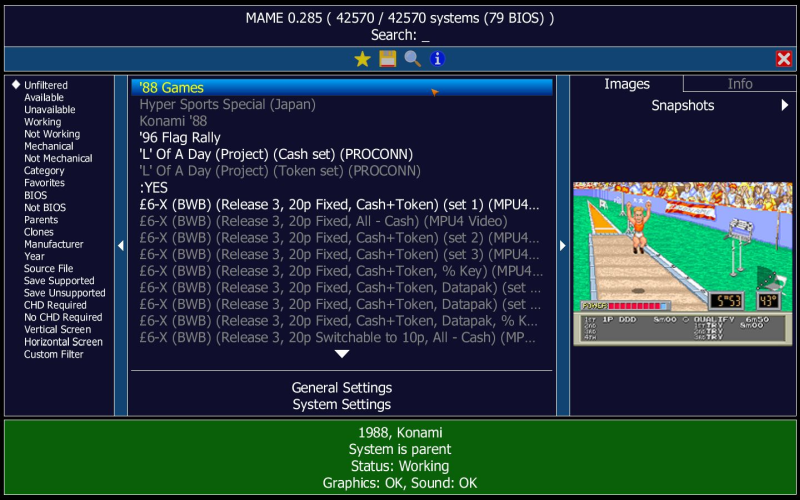Select '88 Games in system list
The width and height of the screenshot is (800, 500).
[x=342, y=88]
